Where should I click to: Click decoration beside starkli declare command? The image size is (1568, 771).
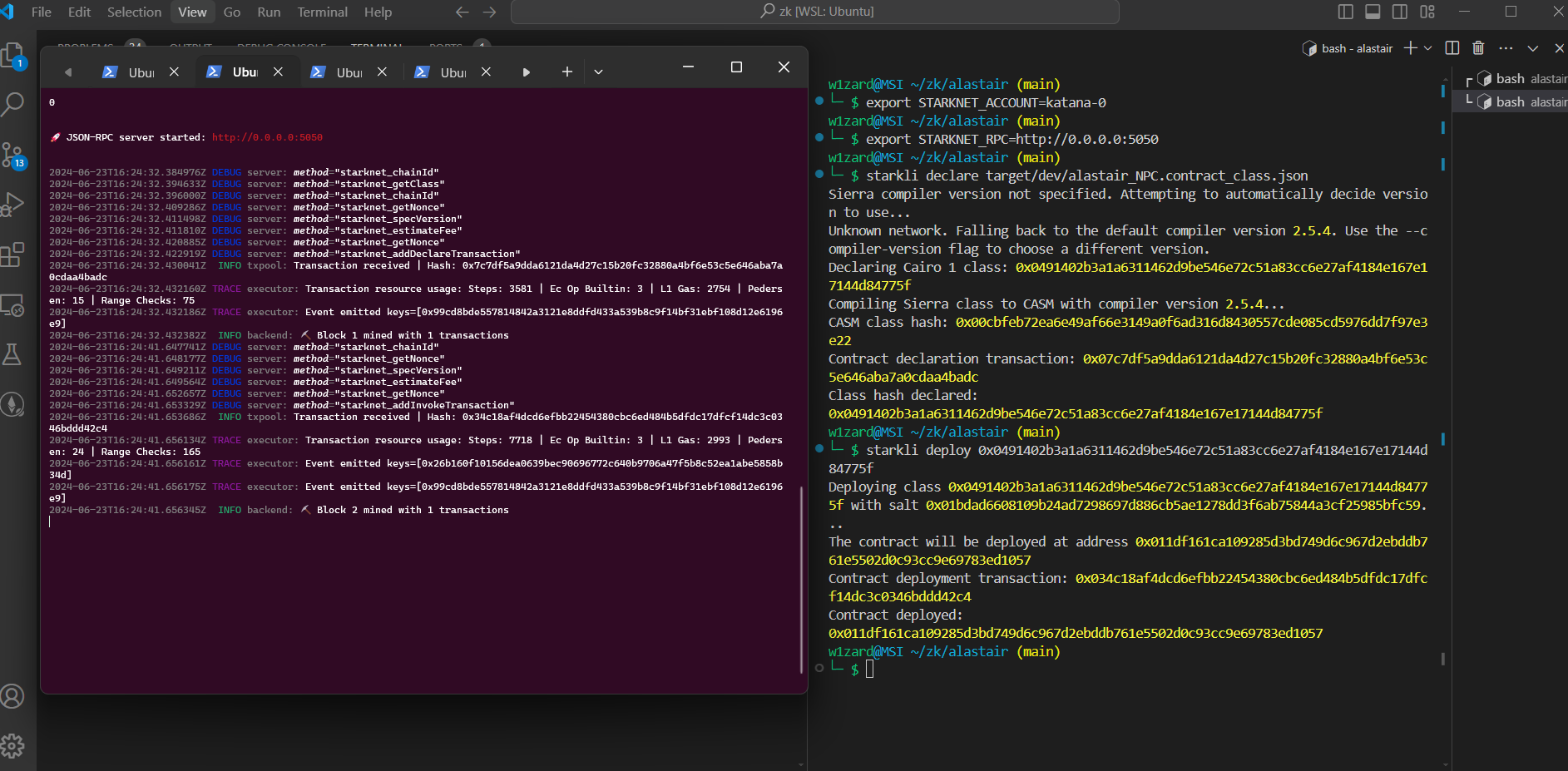point(819,174)
